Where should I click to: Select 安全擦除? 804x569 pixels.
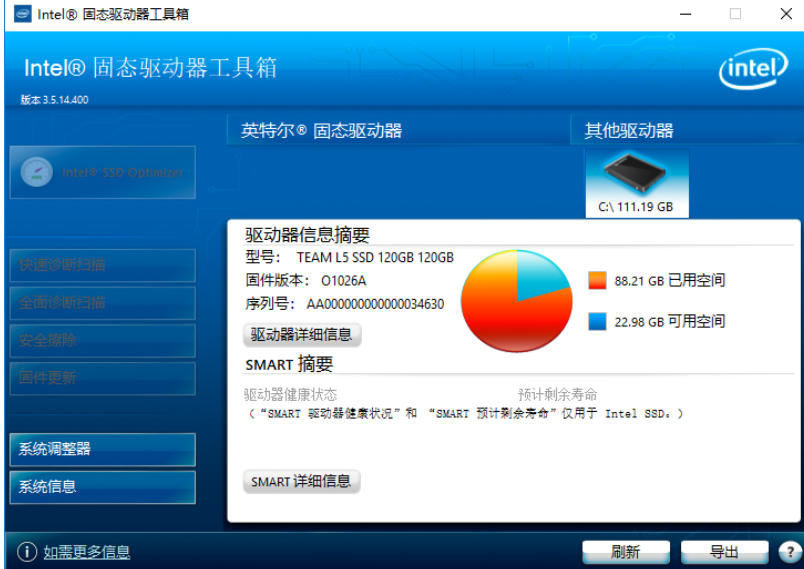point(103,340)
